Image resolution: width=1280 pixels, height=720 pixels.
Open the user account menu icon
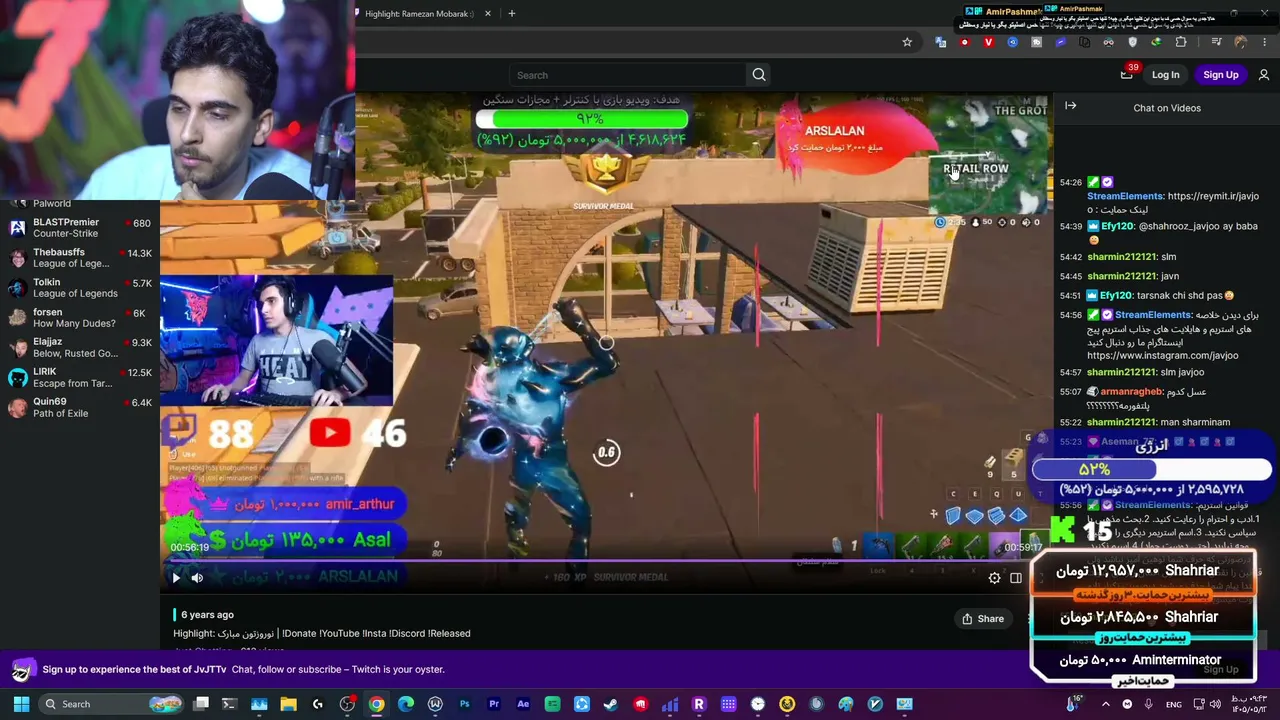pos(1264,75)
